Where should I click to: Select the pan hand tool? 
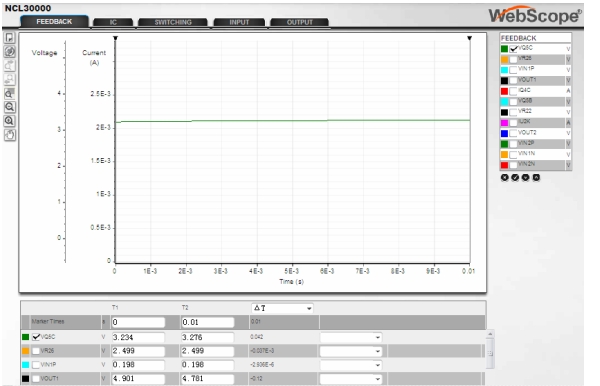(10, 135)
